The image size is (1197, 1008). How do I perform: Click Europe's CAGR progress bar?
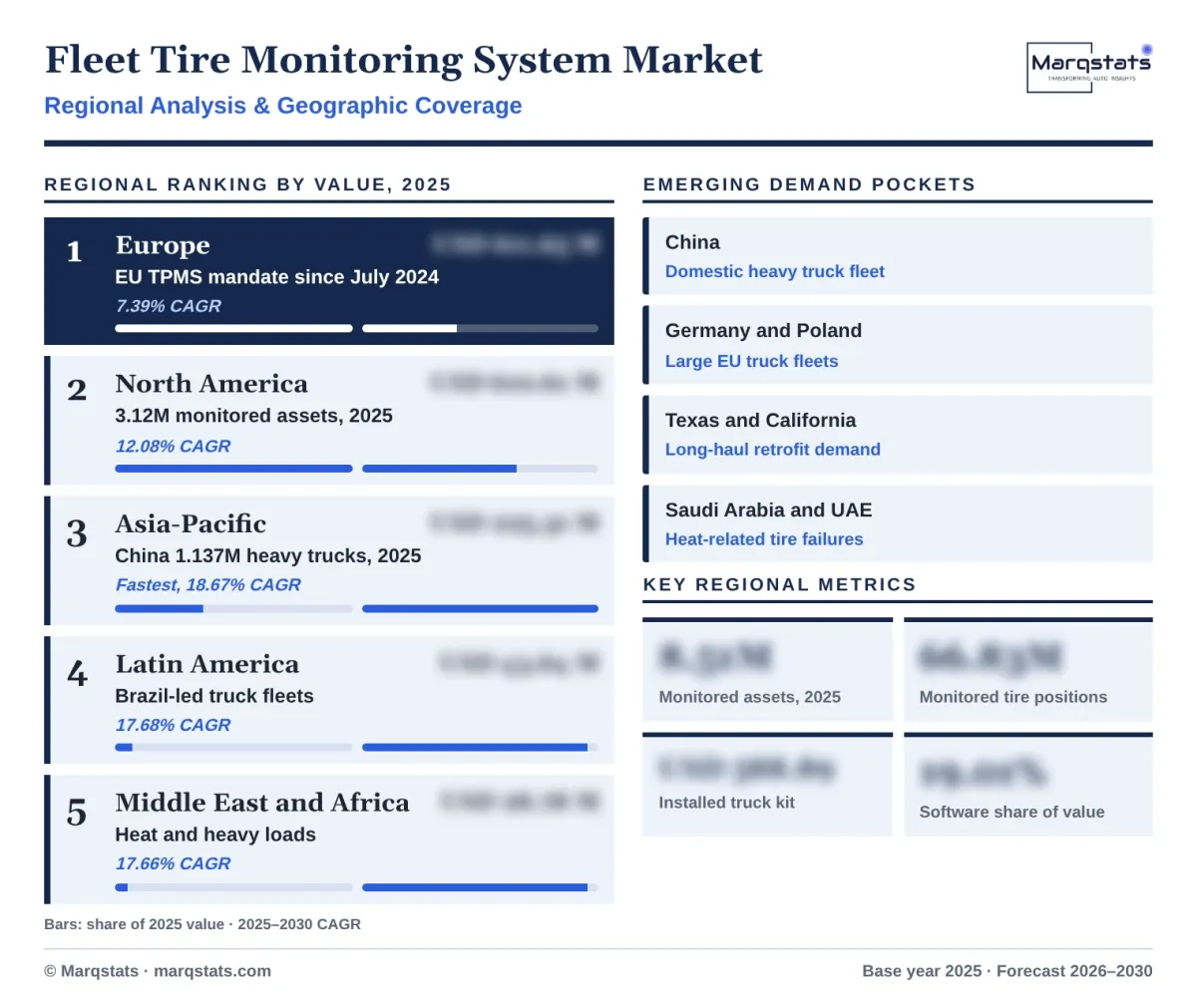pos(480,328)
